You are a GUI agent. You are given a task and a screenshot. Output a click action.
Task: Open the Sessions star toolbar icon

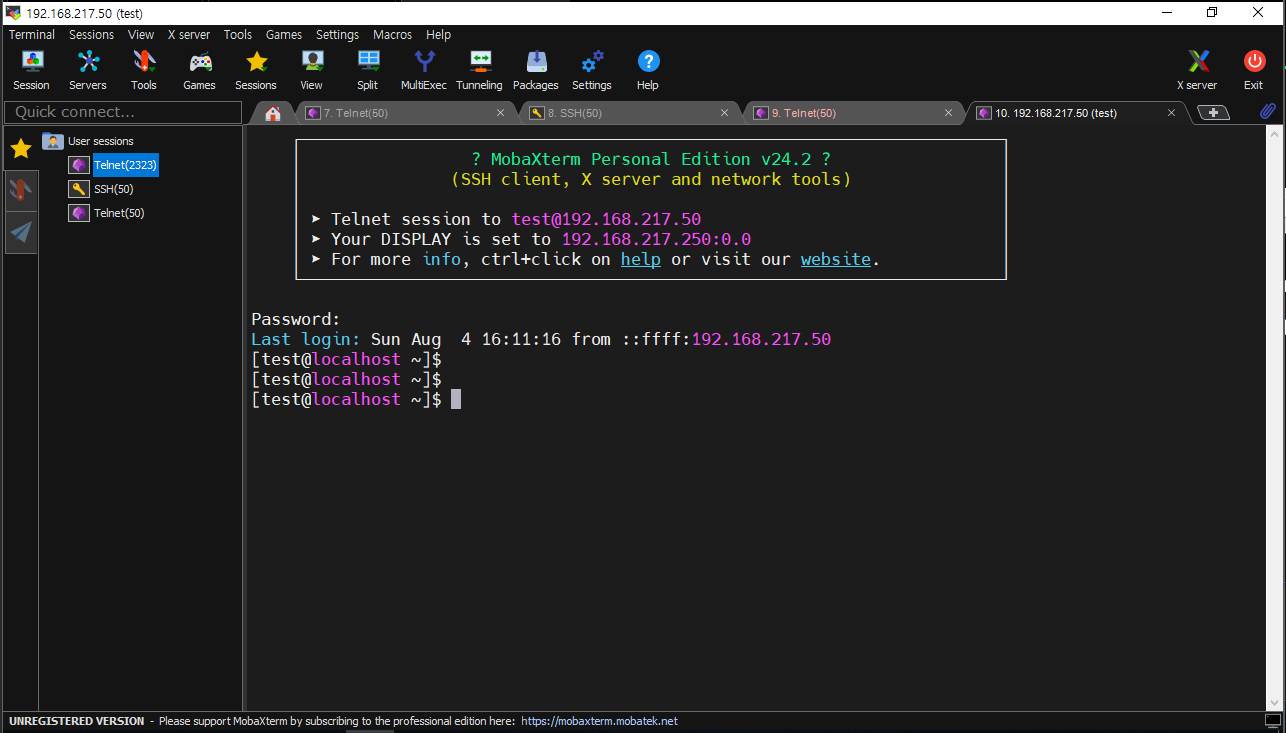pos(256,71)
